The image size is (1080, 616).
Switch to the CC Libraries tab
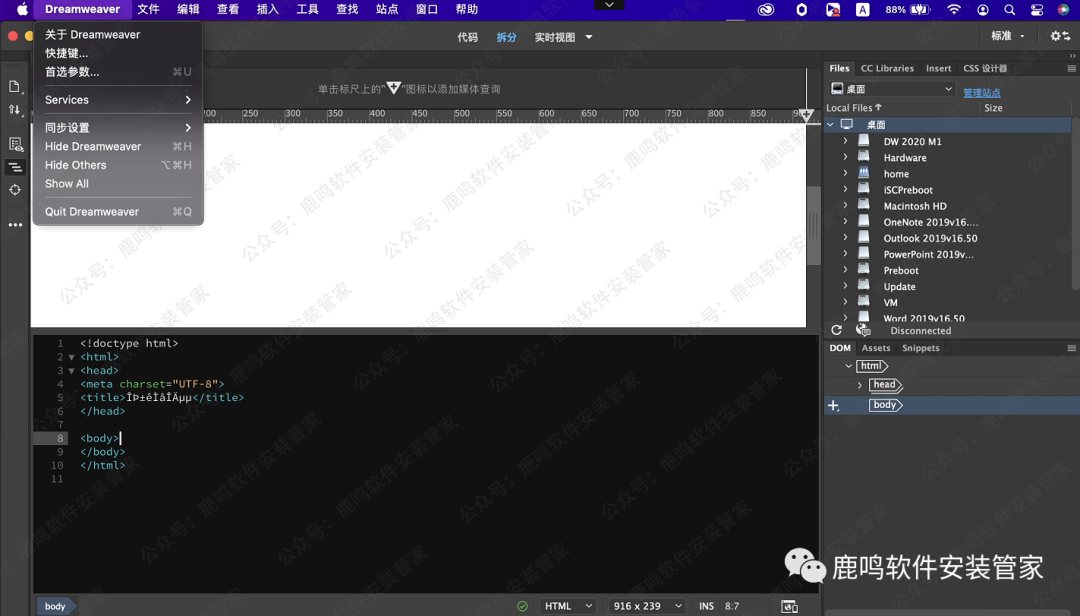(x=887, y=69)
